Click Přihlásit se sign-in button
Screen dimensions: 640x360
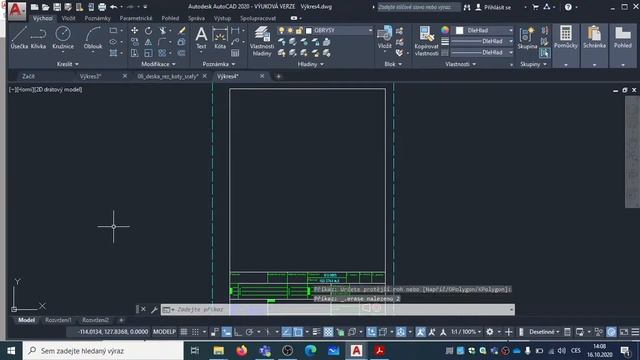(x=493, y=7)
